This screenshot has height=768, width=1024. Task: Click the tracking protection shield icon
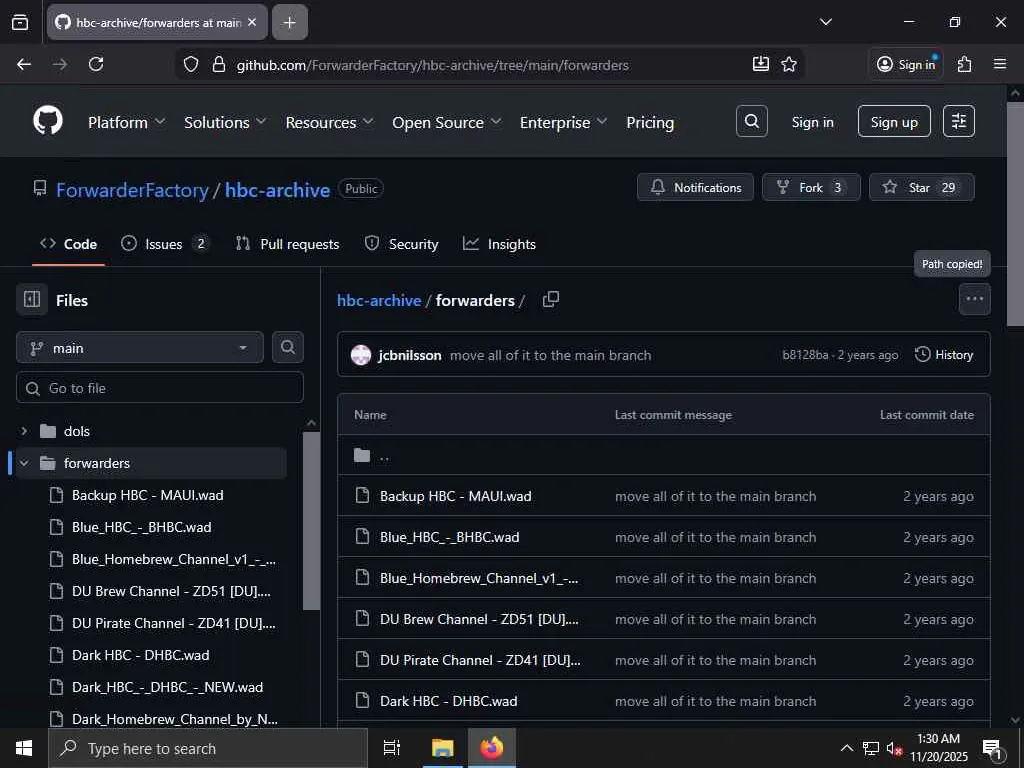point(191,64)
